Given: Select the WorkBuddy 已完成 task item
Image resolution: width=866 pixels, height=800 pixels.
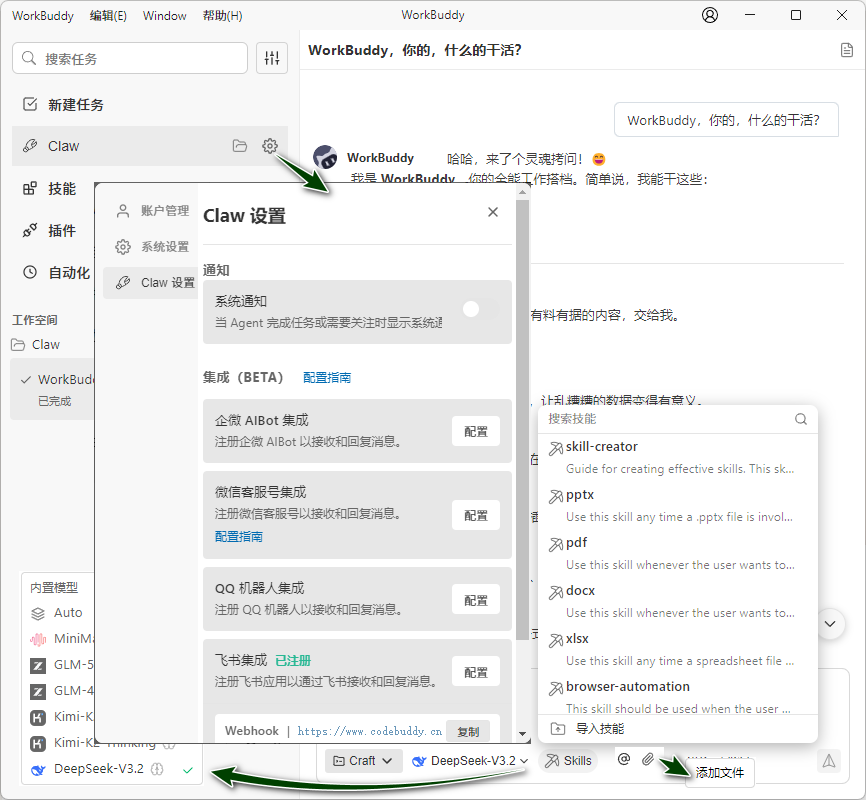Looking at the screenshot, I should tap(53, 390).
